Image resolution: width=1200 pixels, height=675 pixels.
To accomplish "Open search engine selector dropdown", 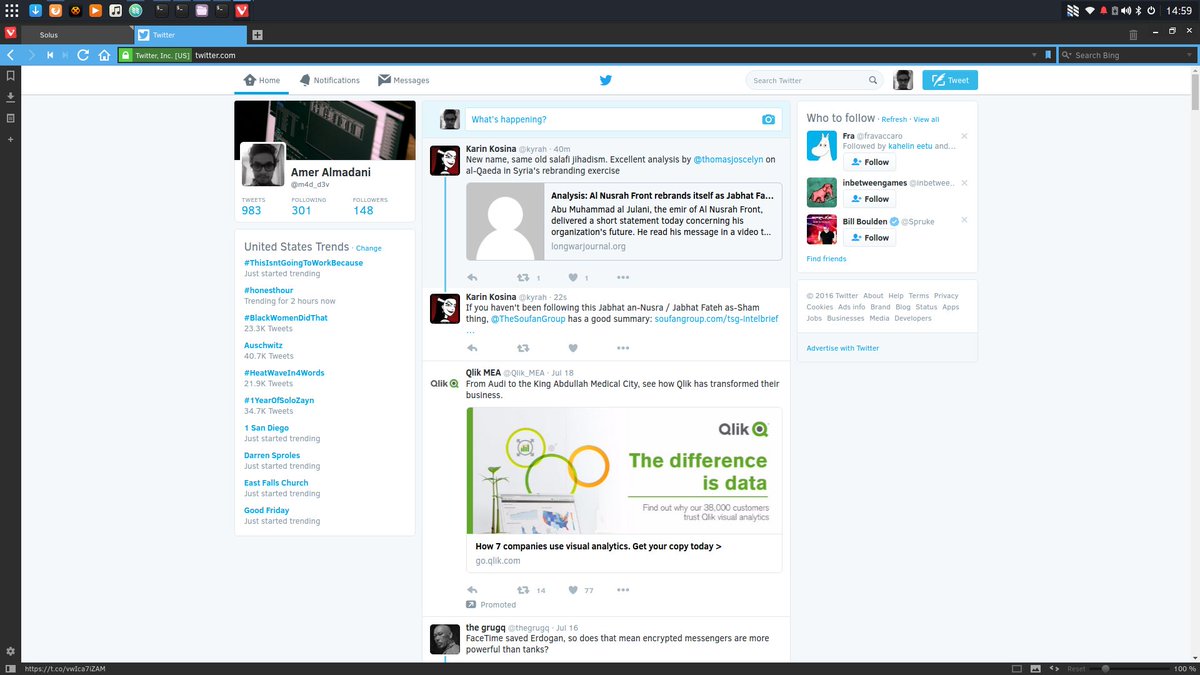I will (1067, 55).
